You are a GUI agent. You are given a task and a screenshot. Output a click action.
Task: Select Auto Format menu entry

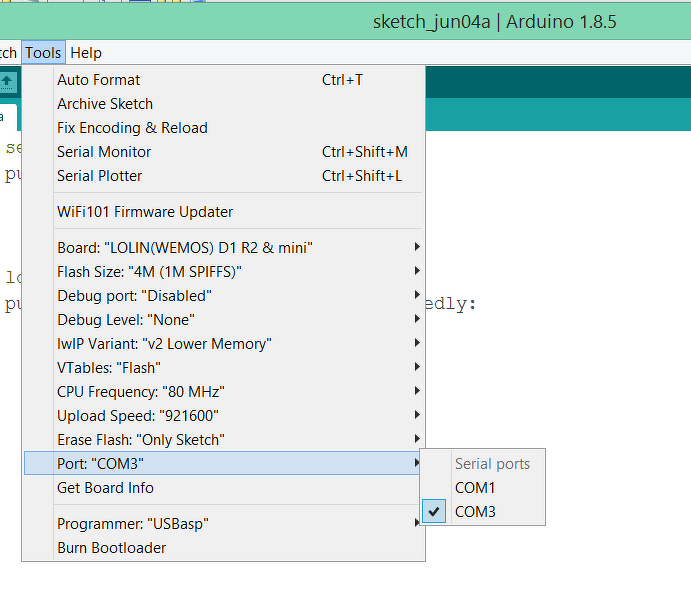click(224, 80)
